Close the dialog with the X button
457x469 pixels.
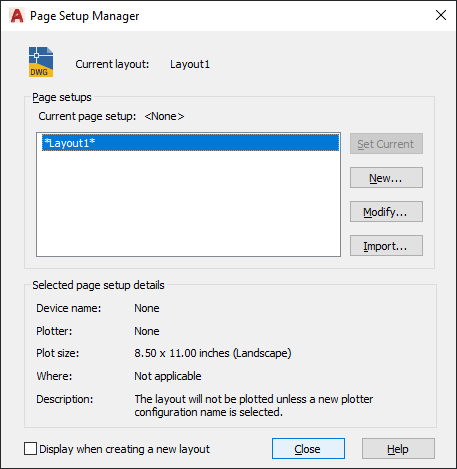[441, 15]
